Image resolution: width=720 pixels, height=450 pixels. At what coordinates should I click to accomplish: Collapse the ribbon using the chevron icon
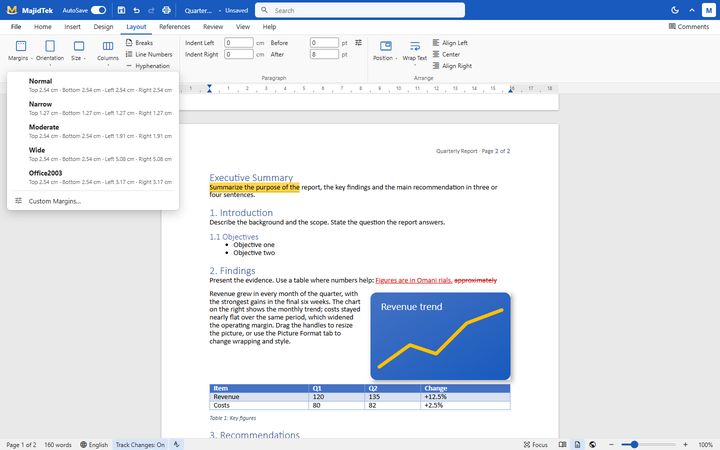[x=692, y=10]
